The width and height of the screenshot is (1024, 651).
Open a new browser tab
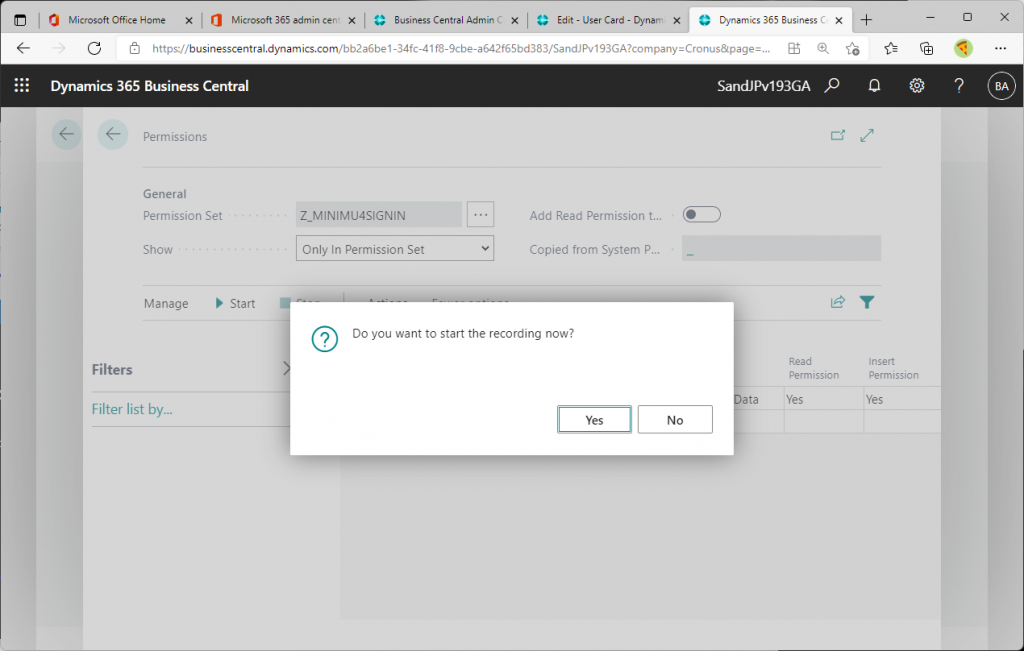[x=866, y=20]
